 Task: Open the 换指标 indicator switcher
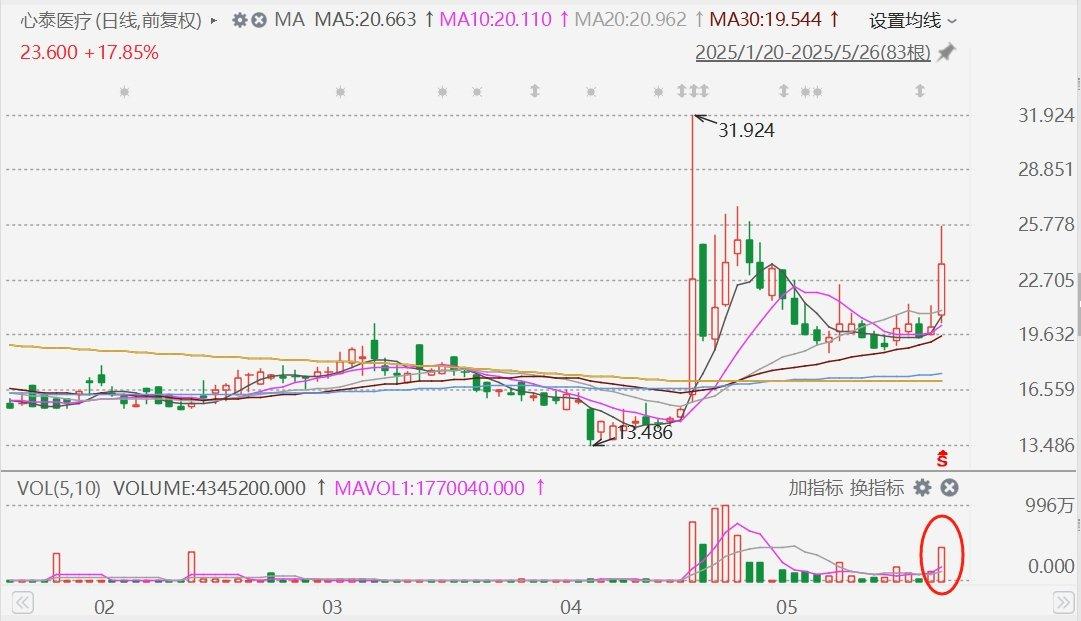[x=877, y=488]
